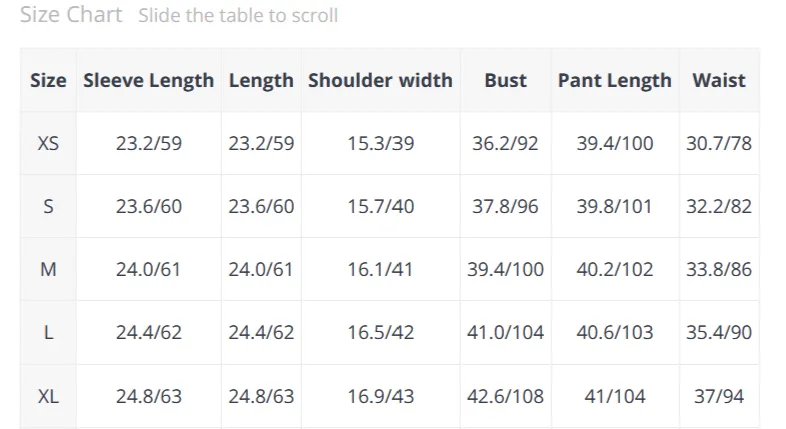The height and width of the screenshot is (429, 786).
Task: Select the S sleeve length cell 23.6/60
Action: click(x=149, y=206)
